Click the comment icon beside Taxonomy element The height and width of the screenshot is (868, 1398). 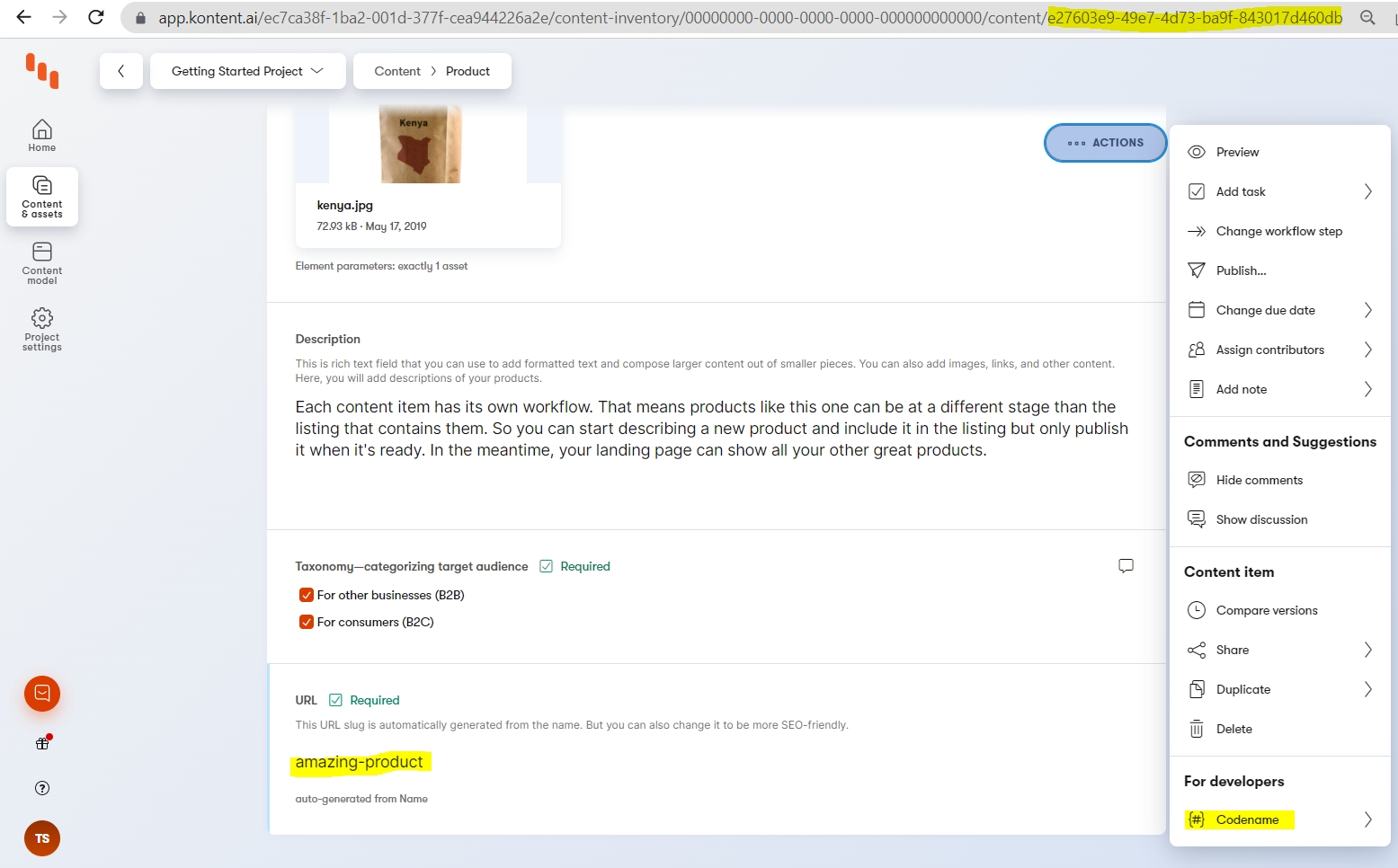click(x=1126, y=566)
